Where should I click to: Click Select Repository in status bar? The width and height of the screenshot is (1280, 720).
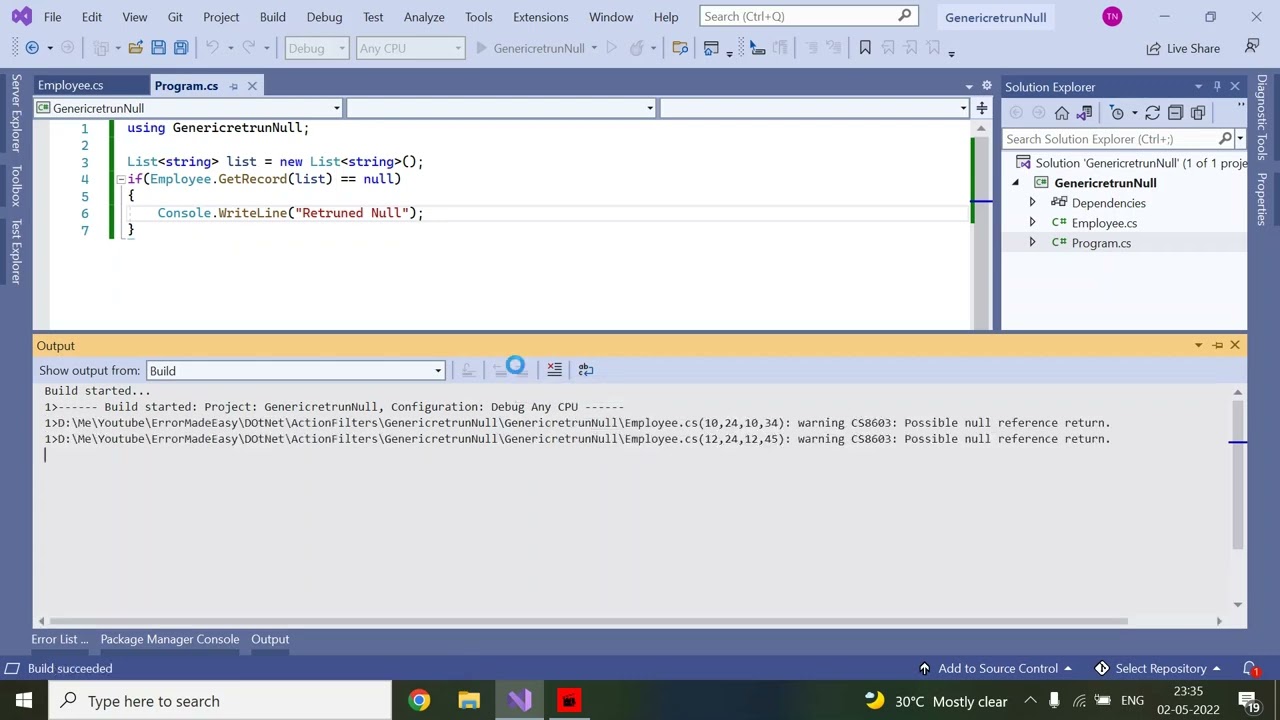pyautogui.click(x=1158, y=668)
